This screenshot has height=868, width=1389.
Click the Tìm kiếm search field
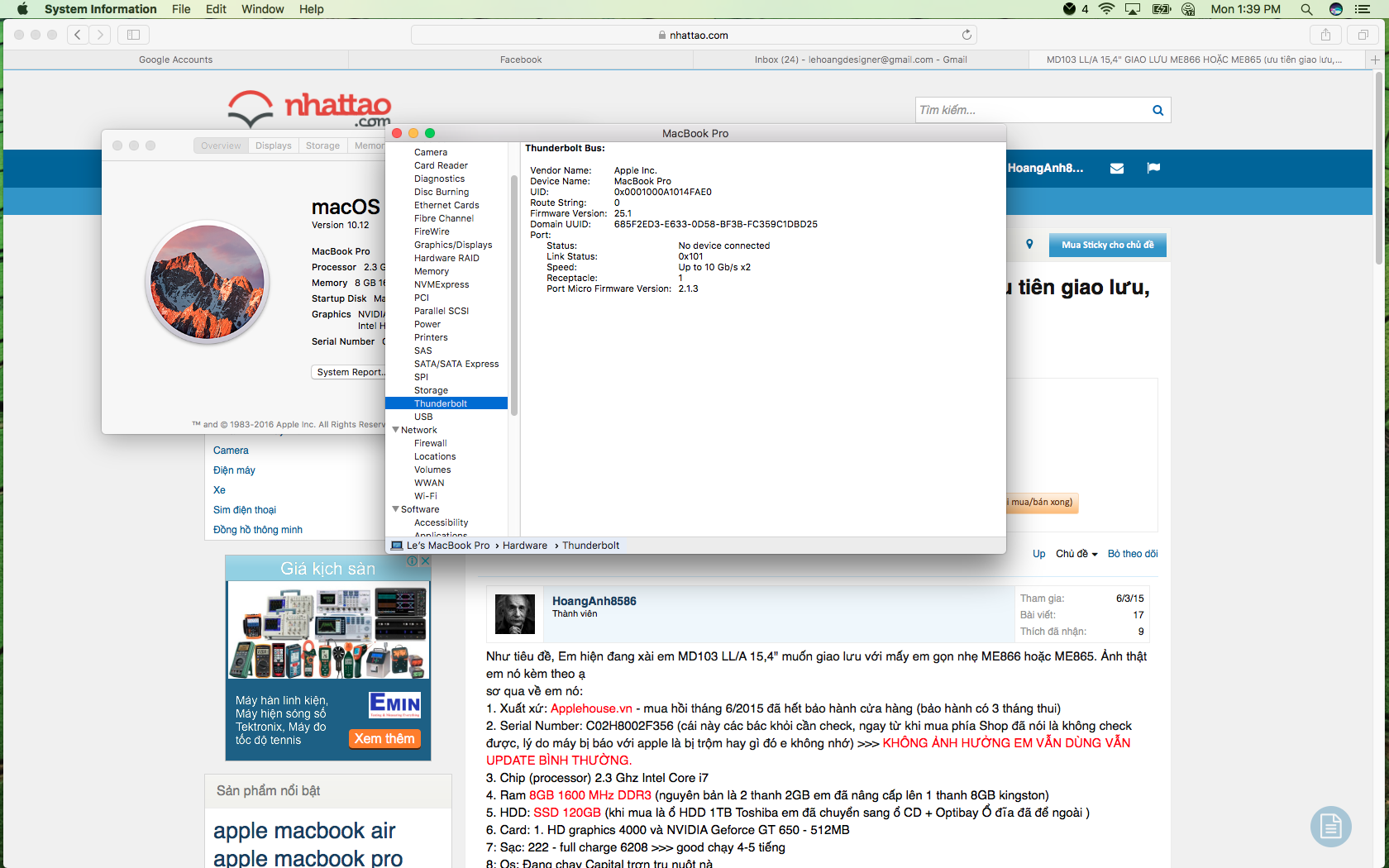pyautogui.click(x=1032, y=111)
